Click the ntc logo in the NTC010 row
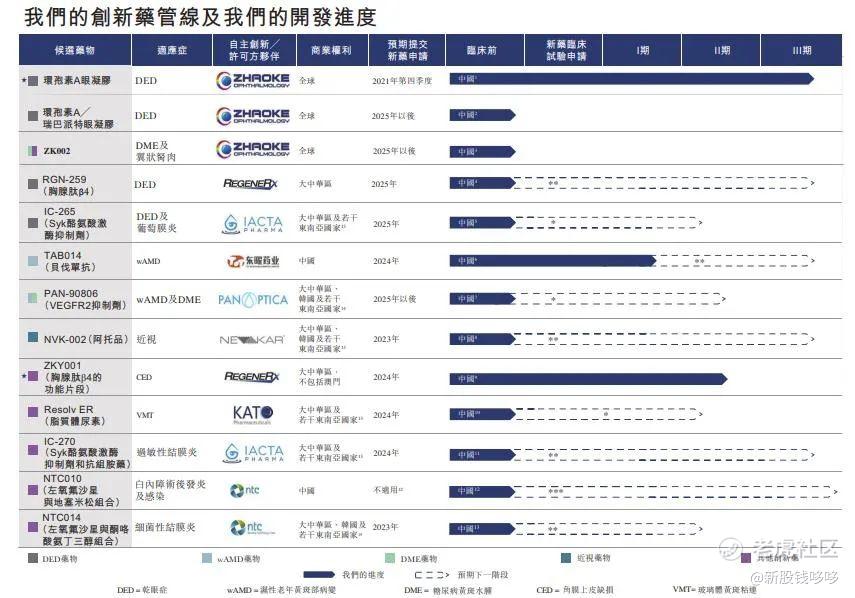This screenshot has height=598, width=855. (x=245, y=490)
